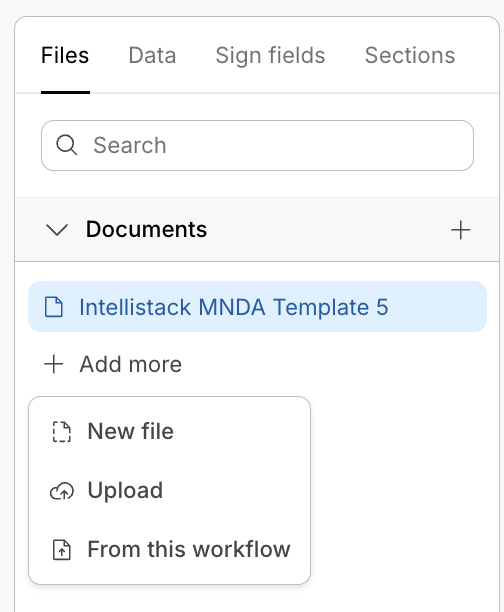Click the Documents section title

[x=146, y=229]
